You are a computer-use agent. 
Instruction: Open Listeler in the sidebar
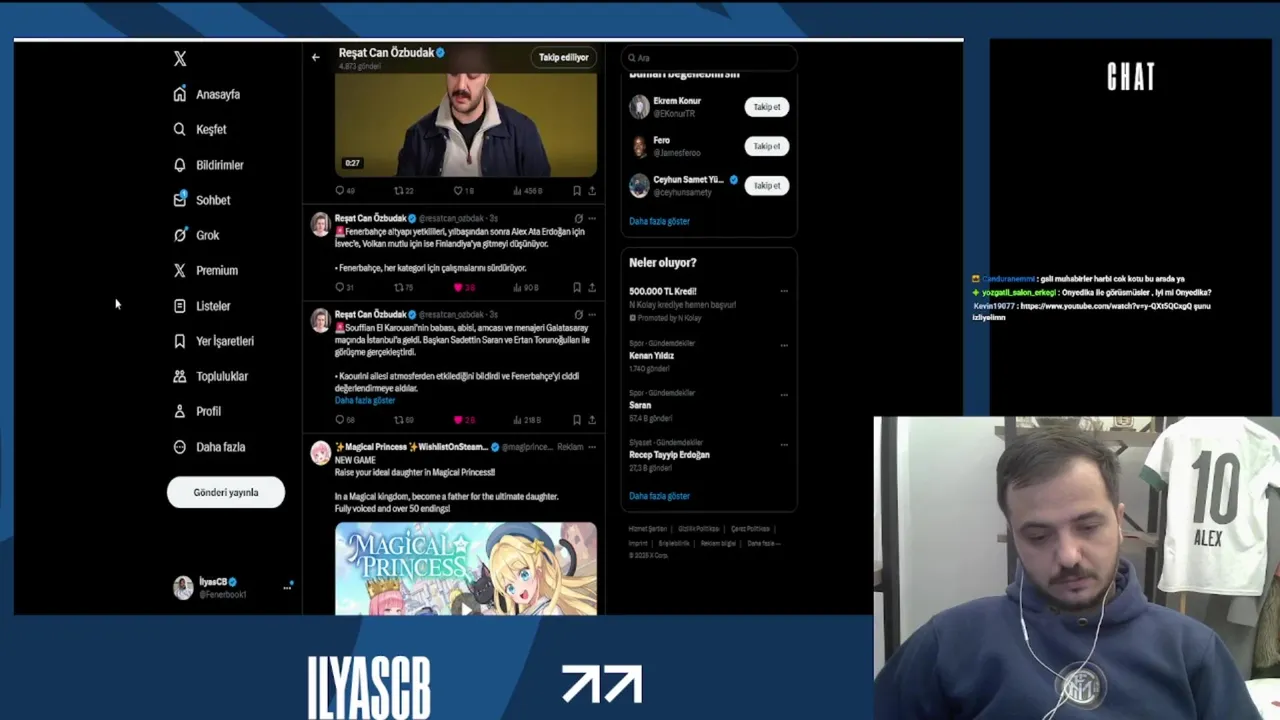click(x=202, y=306)
